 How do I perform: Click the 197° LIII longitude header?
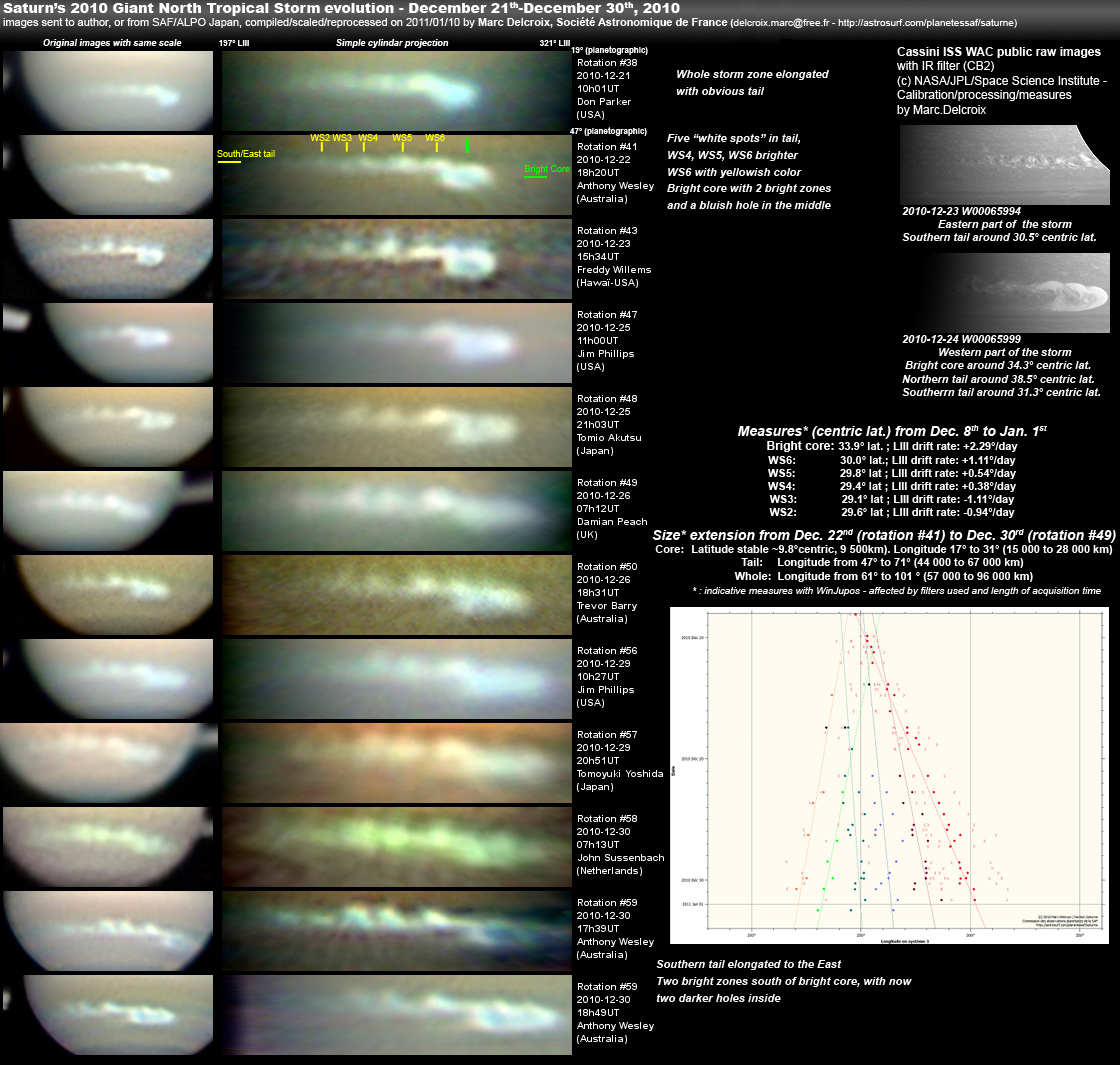(235, 43)
